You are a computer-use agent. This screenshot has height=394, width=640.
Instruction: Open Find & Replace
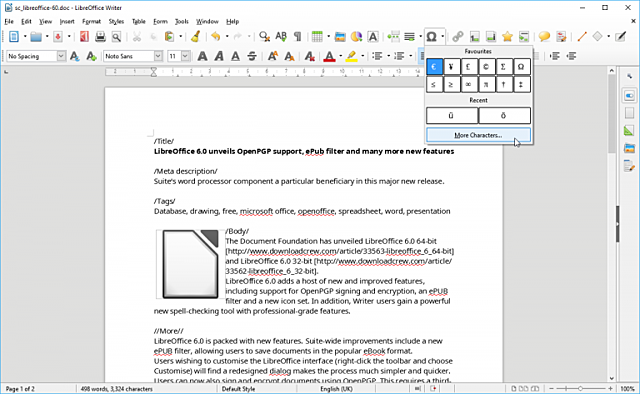pyautogui.click(x=264, y=37)
